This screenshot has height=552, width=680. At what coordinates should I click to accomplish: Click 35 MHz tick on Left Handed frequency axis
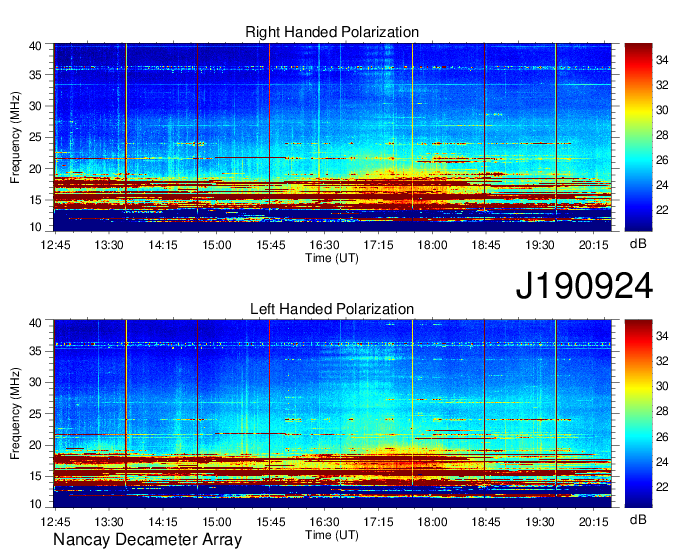pyautogui.click(x=36, y=351)
